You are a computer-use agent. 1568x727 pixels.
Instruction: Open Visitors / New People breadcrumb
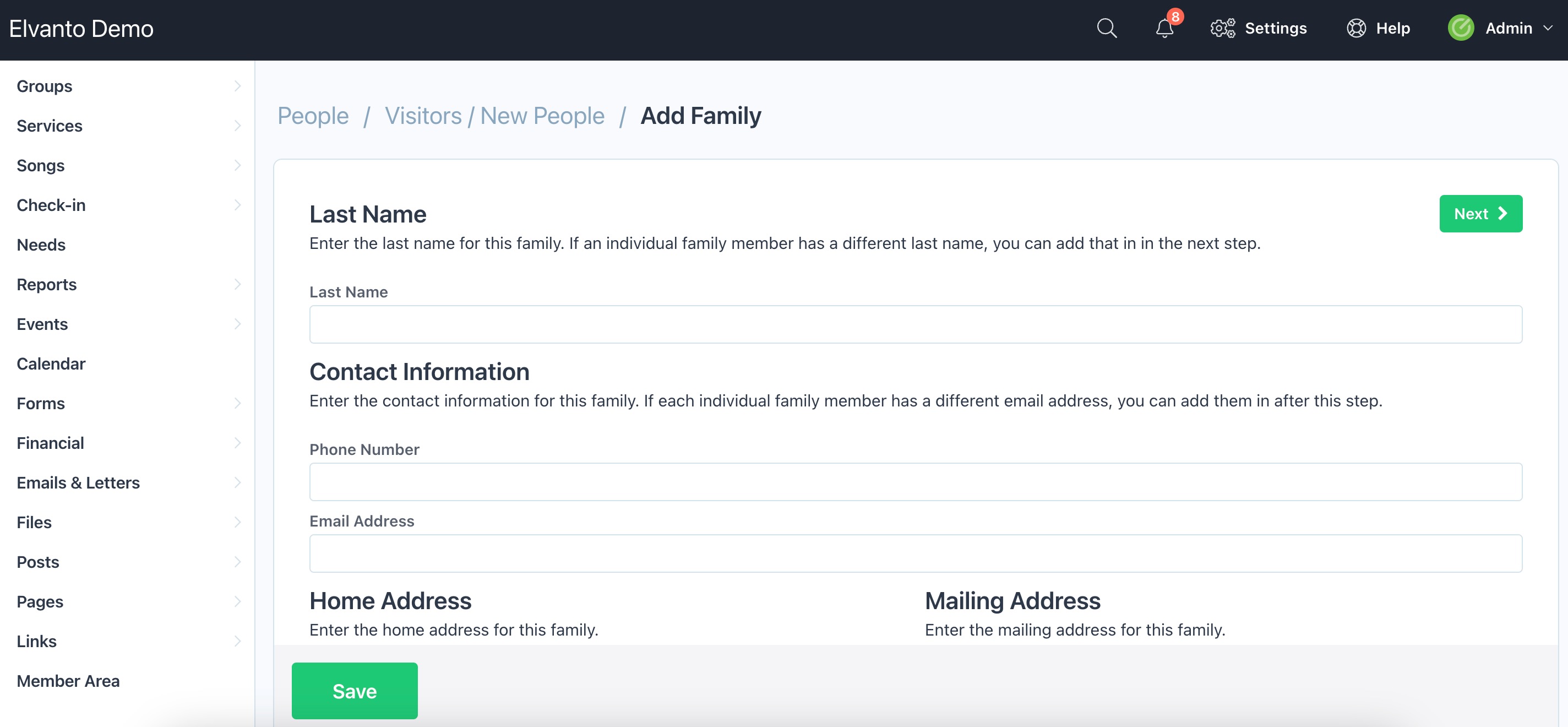coord(494,116)
